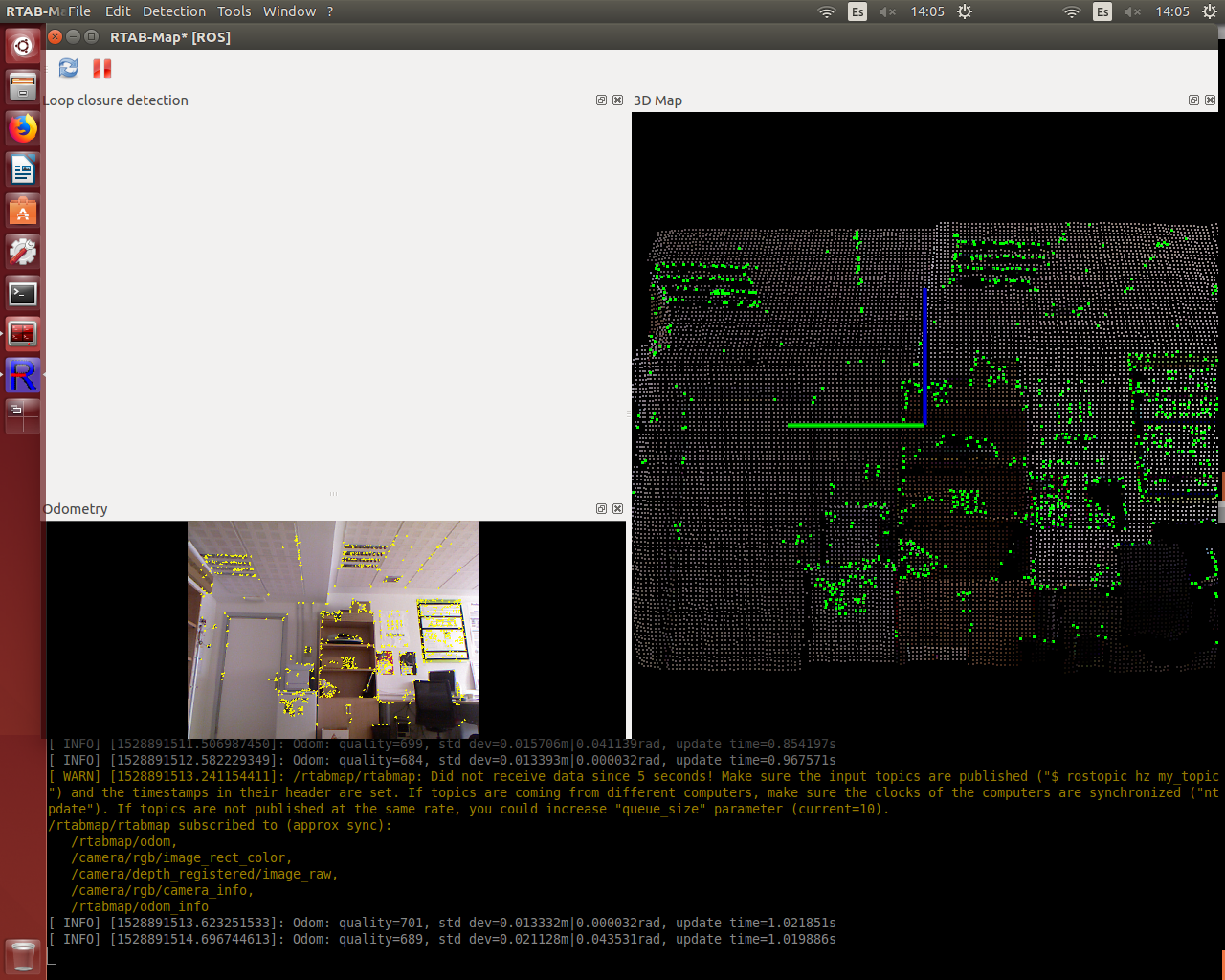Viewport: 1225px width, 980px height.
Task: Expand the Tools menu
Action: tap(234, 11)
